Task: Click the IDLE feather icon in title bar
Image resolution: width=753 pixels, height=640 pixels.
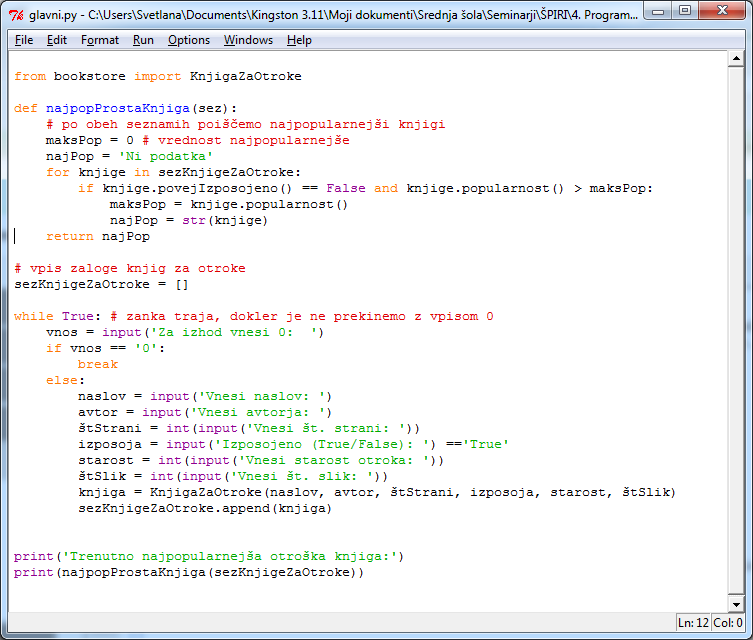Action: click(15, 16)
